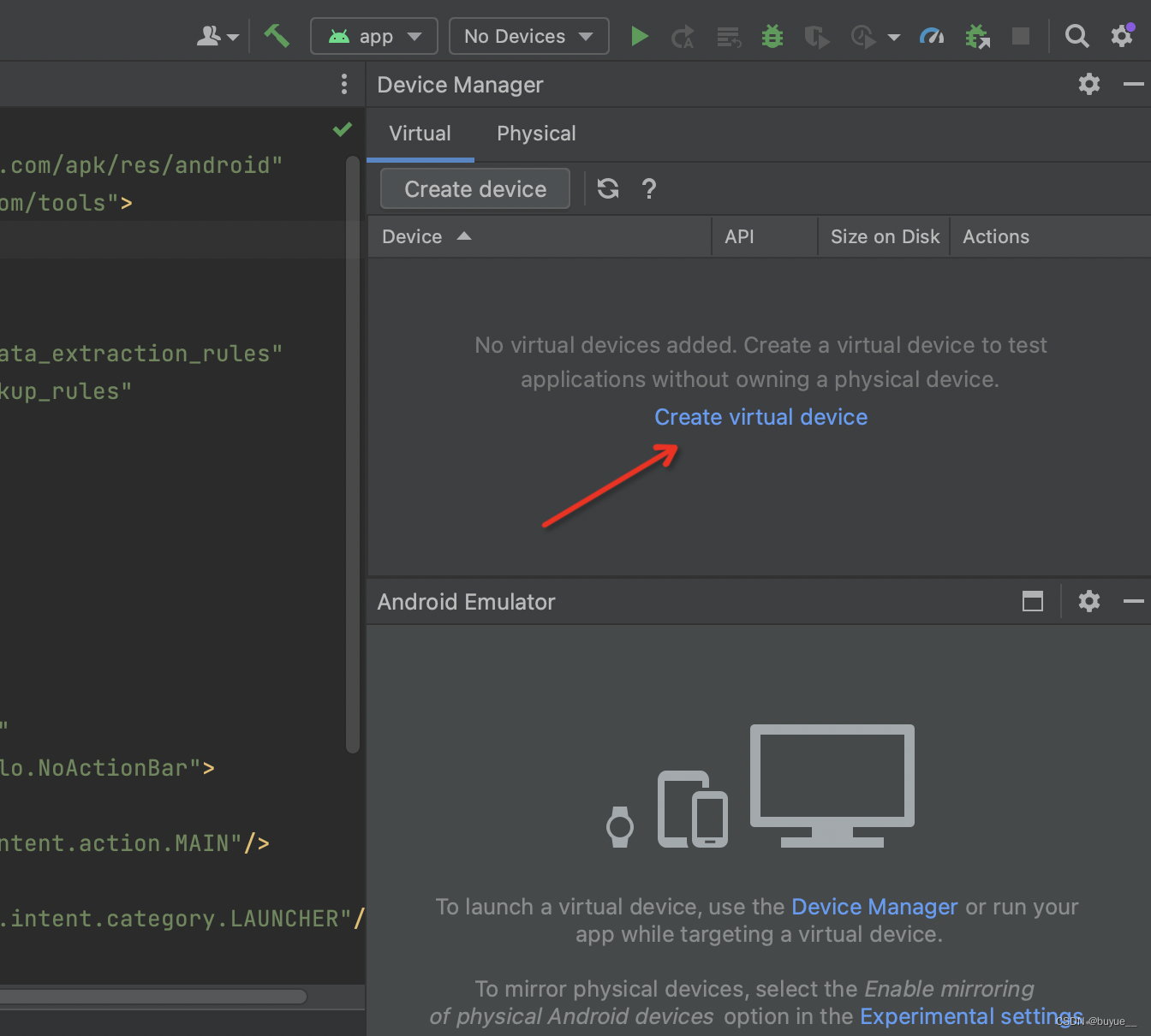The image size is (1151, 1036).
Task: Click the om/tools code line
Action: coord(67,203)
